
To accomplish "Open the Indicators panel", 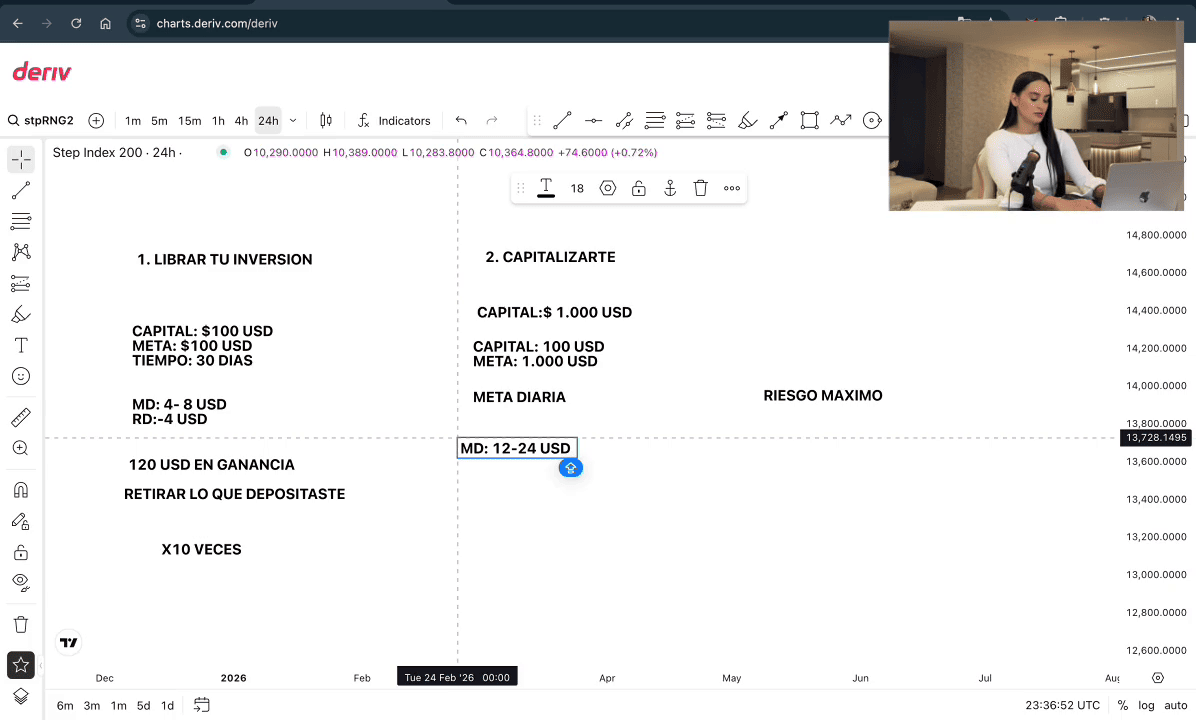I will [x=394, y=121].
